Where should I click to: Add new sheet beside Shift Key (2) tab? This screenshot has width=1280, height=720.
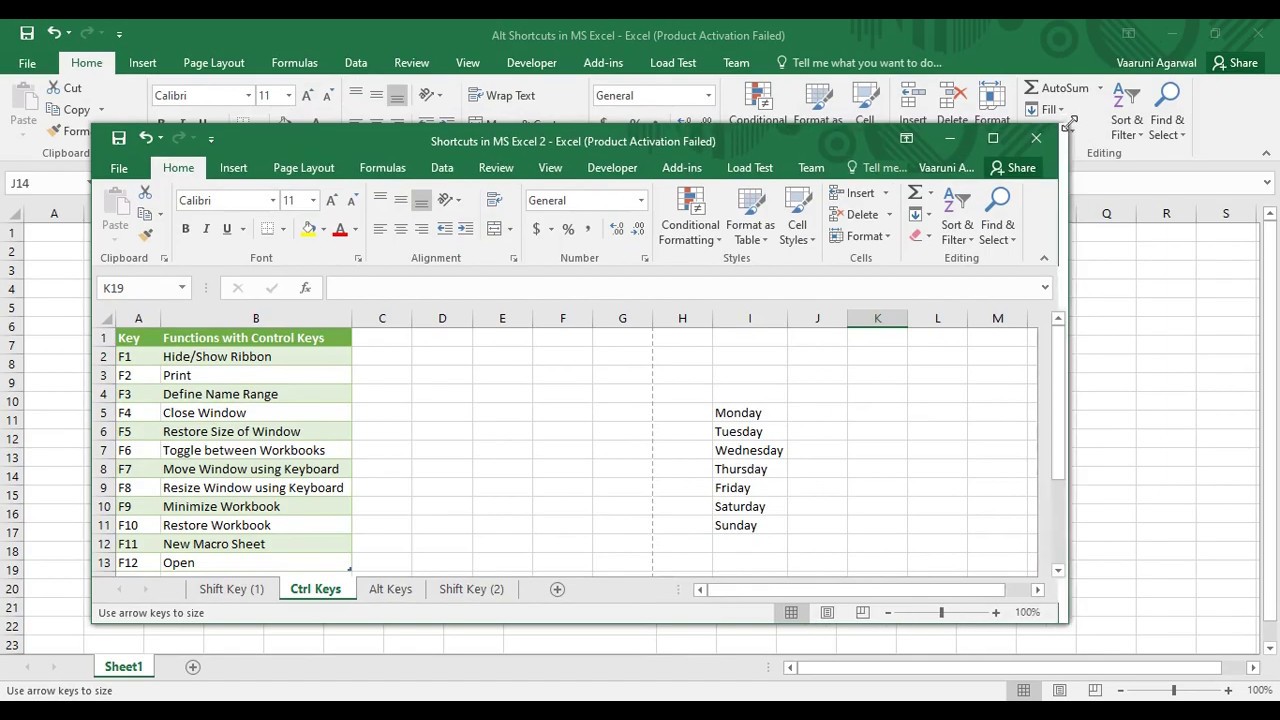coord(558,589)
